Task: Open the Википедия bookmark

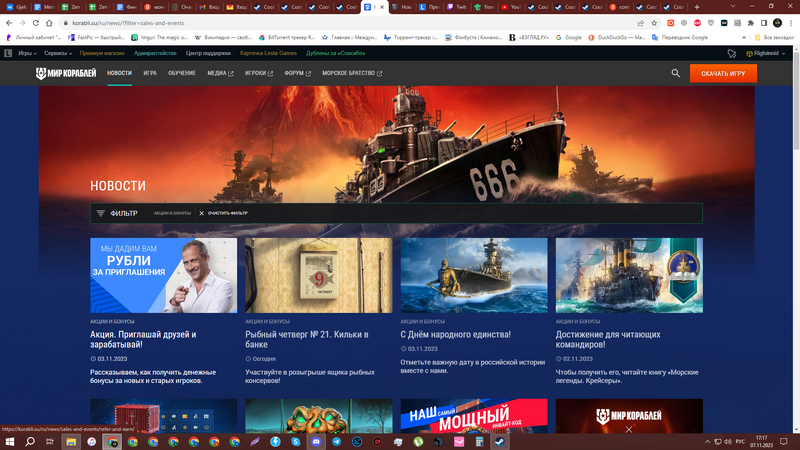Action: pos(223,37)
